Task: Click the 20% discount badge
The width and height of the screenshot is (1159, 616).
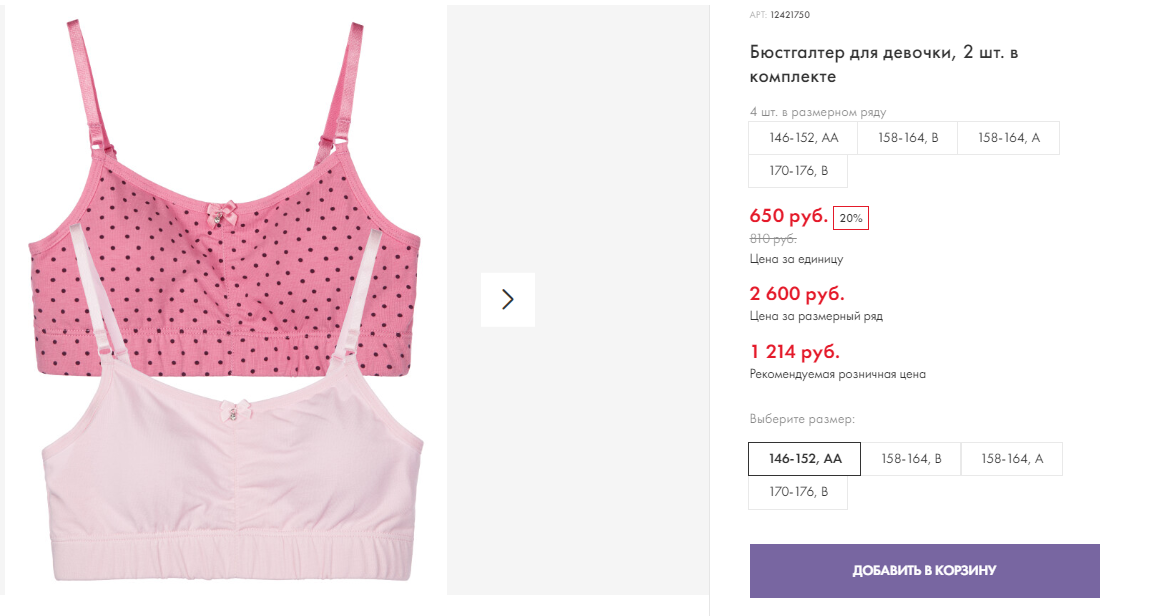Action: tap(851, 218)
